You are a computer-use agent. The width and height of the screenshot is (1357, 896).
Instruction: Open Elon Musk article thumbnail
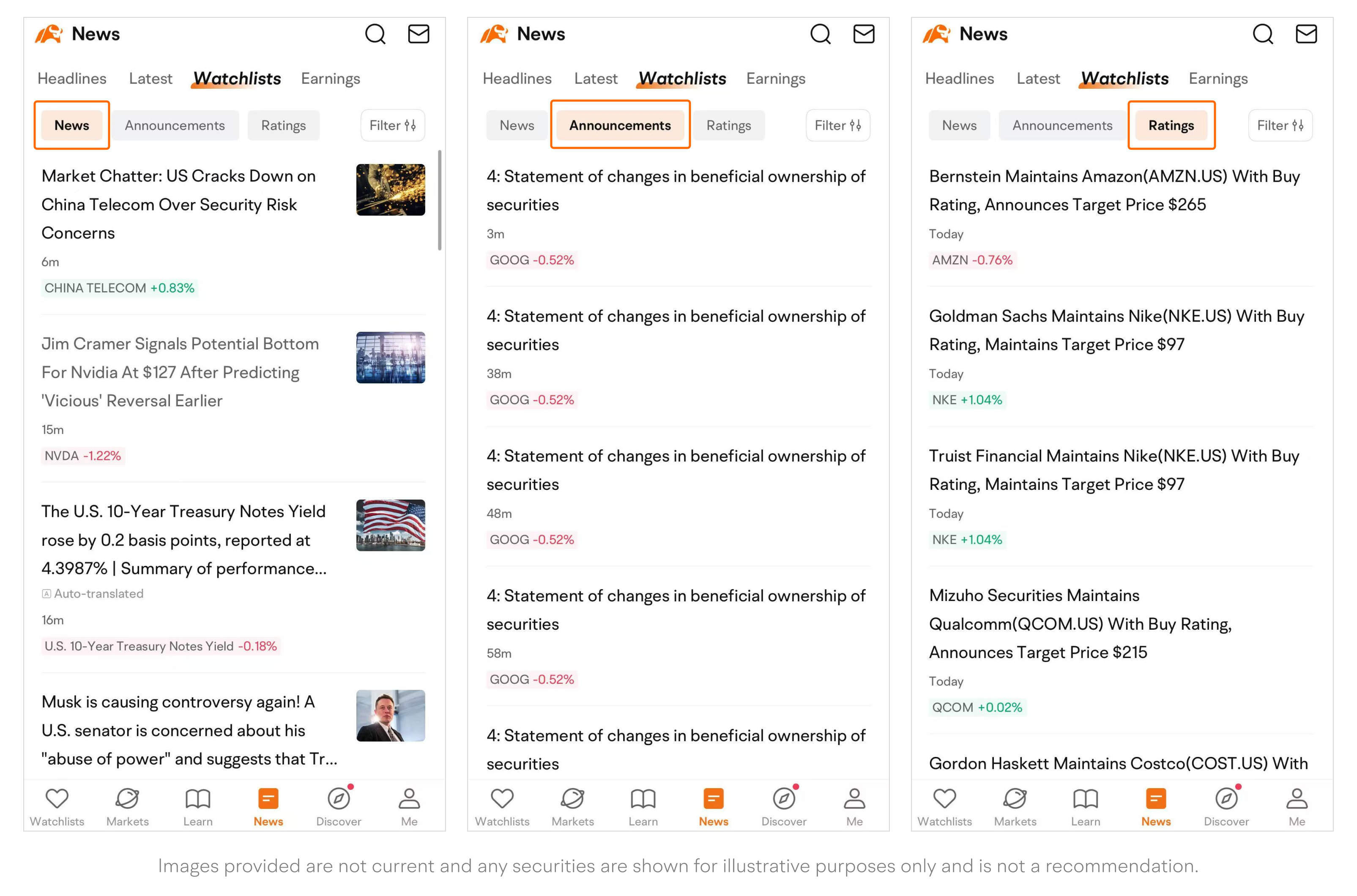[391, 716]
